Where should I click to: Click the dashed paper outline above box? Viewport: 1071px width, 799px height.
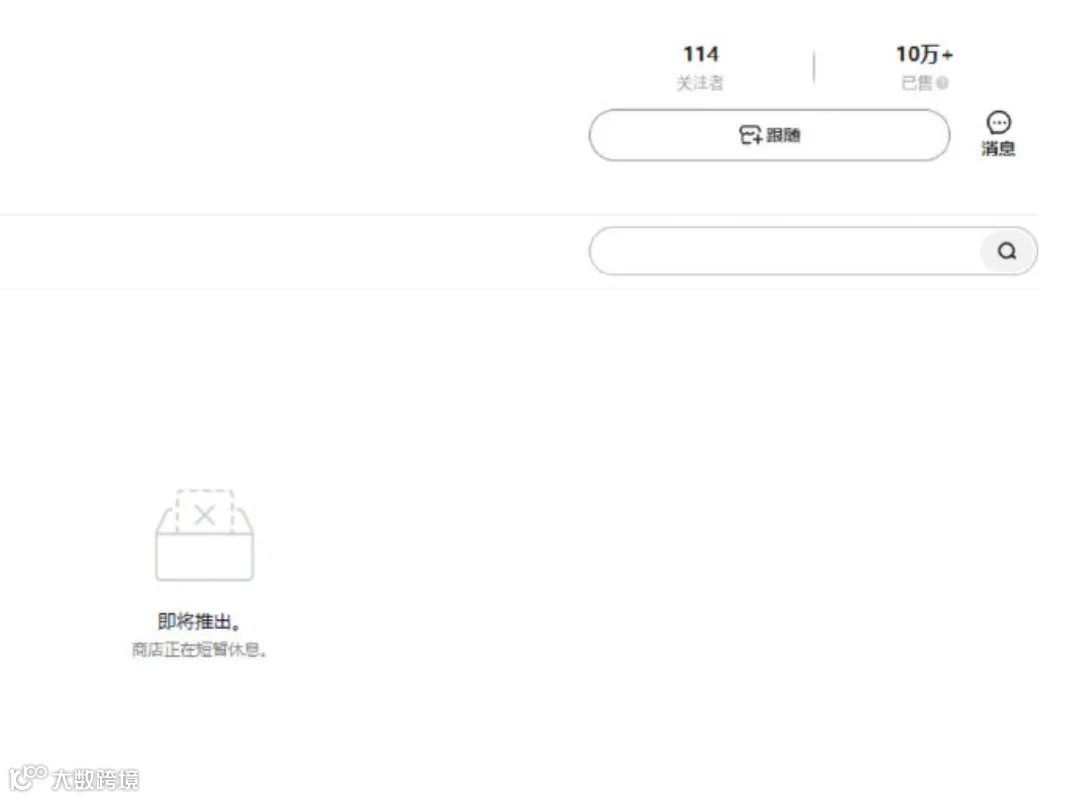[x=205, y=511]
